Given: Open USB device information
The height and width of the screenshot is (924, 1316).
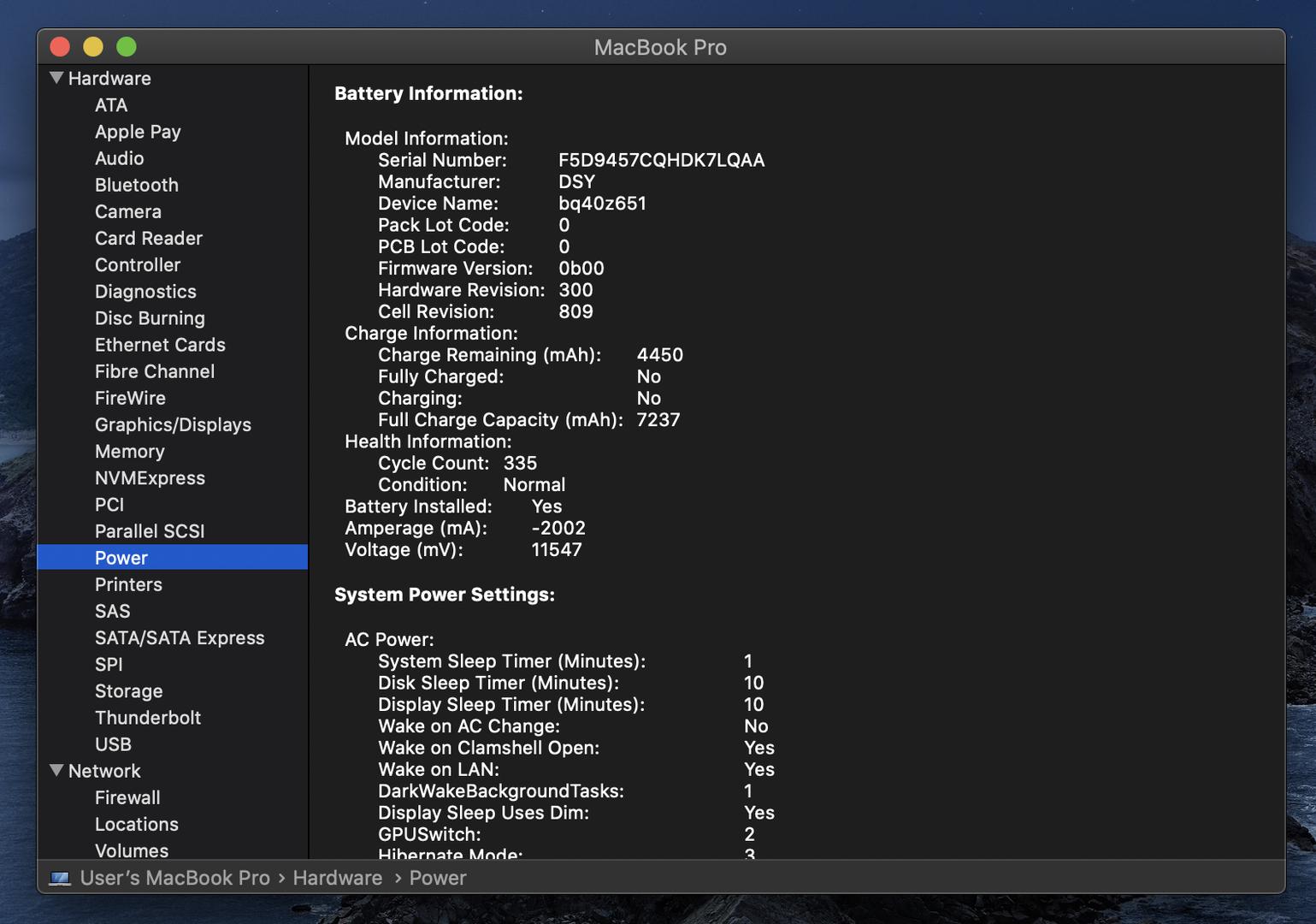Looking at the screenshot, I should pyautogui.click(x=113, y=743).
